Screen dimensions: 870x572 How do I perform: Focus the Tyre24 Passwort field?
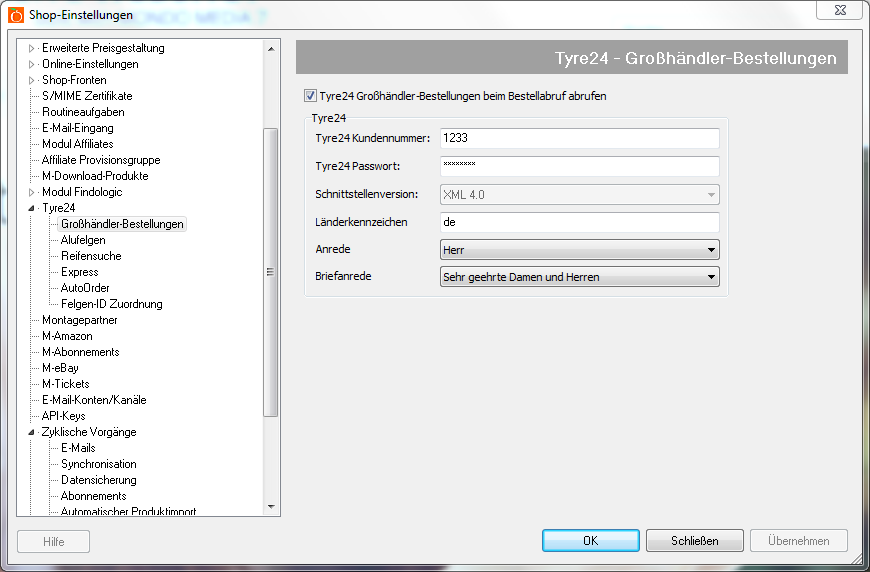[580, 166]
